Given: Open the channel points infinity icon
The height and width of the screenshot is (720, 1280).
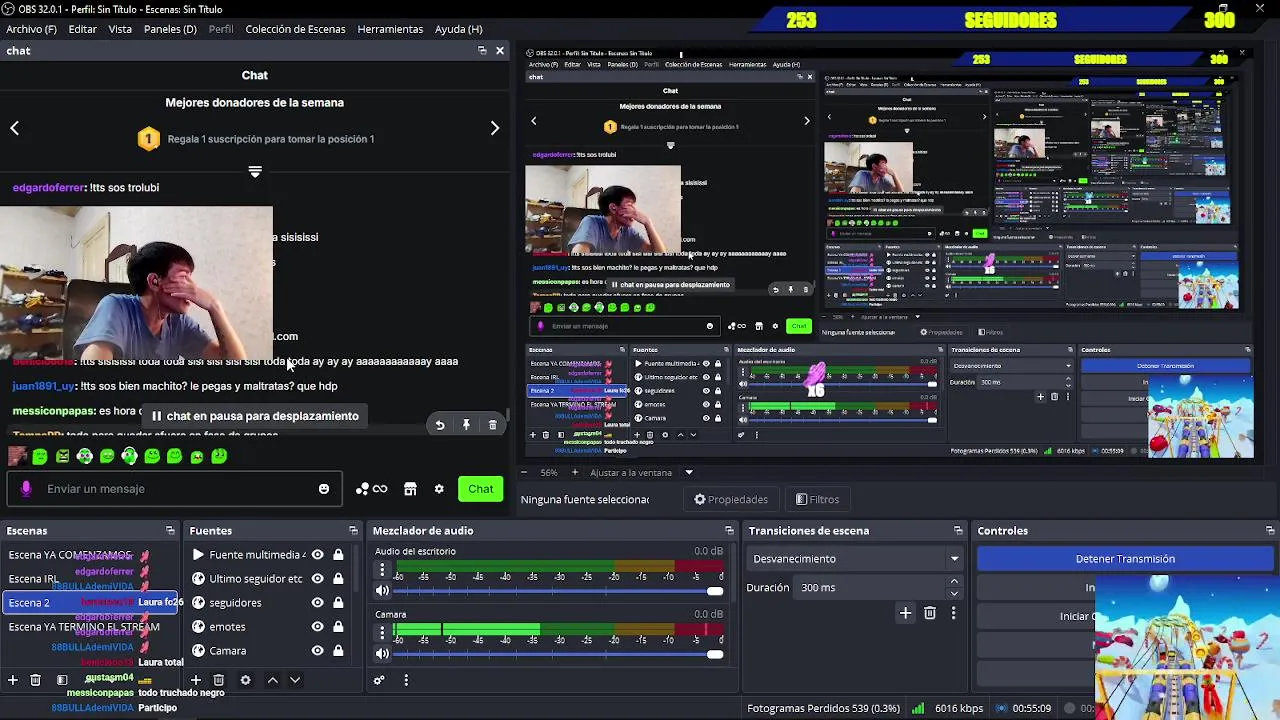Looking at the screenshot, I should click(371, 489).
